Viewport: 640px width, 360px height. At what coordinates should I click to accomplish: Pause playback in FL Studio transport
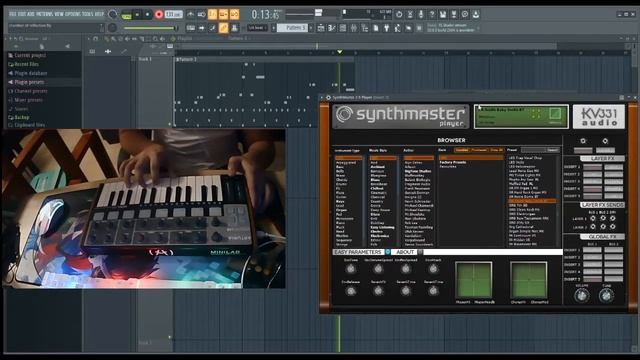coord(137,15)
